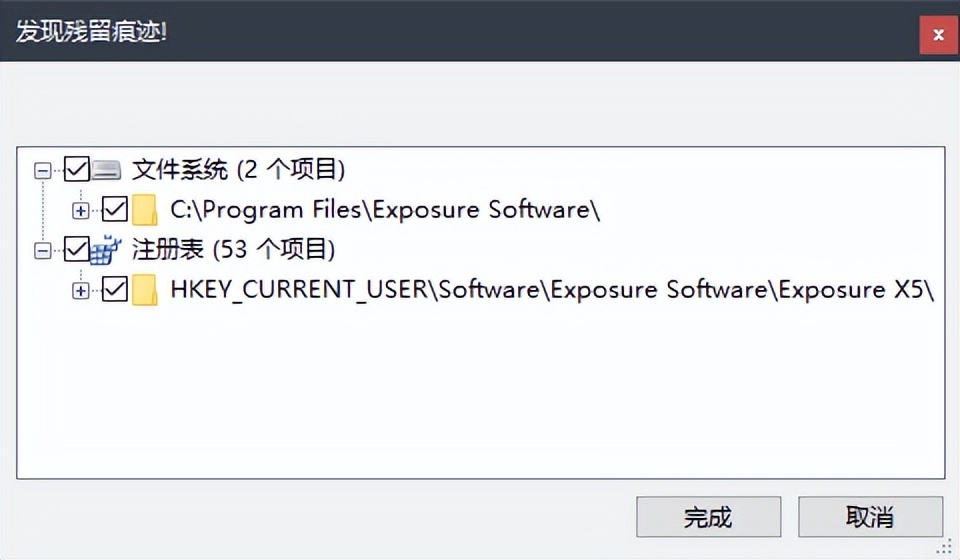Close the 发现残留痕迹 dialog

pos(938,35)
